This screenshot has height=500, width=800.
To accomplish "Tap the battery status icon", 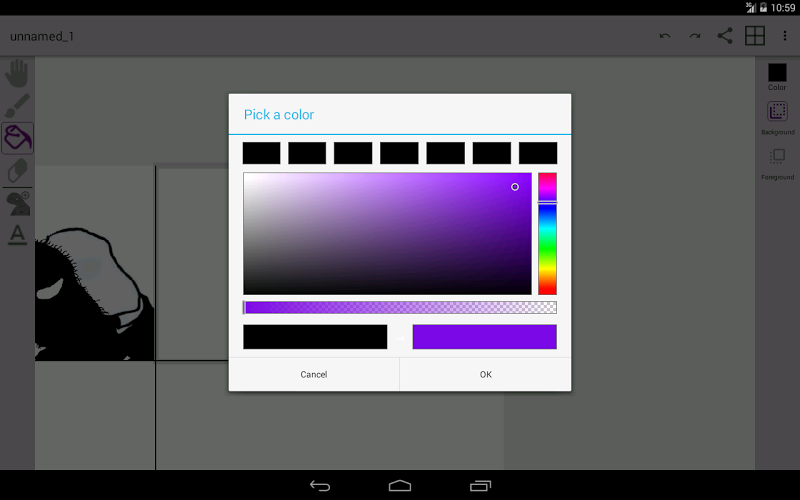I will click(x=763, y=8).
